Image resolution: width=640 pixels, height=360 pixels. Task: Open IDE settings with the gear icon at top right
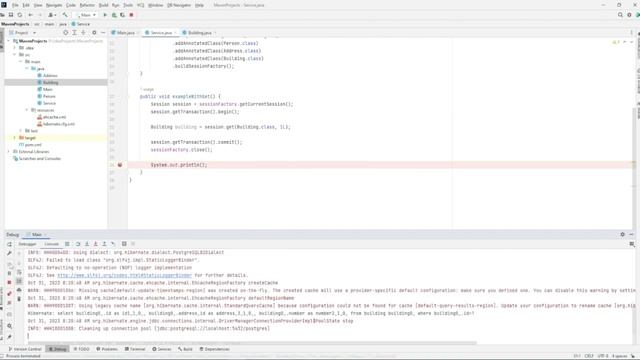629,15
